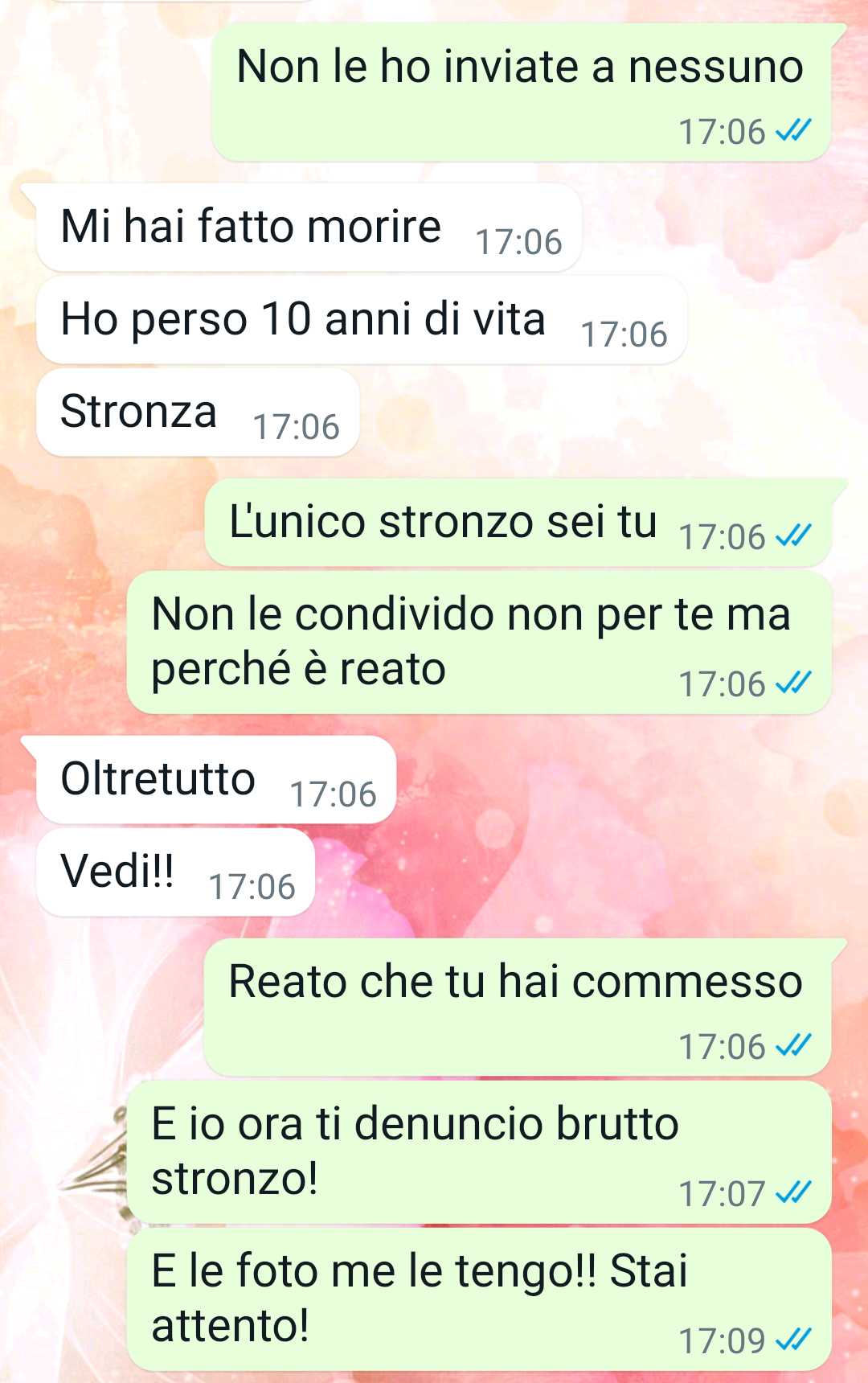Tap the 17:06 timestamp next to 'Stronza'
The width and height of the screenshot is (868, 1383).
tap(297, 427)
